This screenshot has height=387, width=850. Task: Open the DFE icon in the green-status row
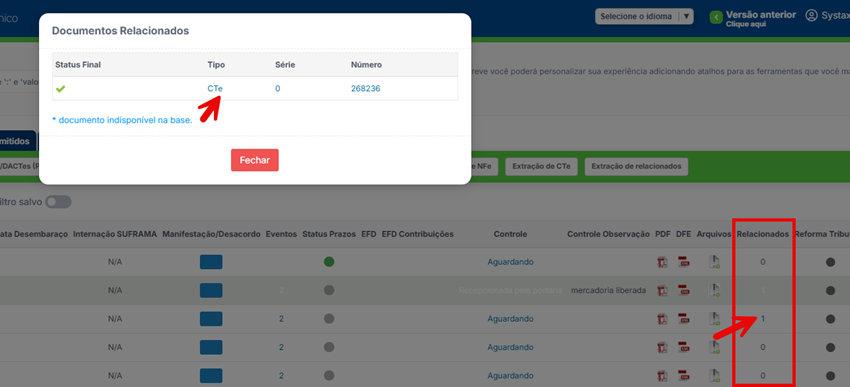point(684,262)
